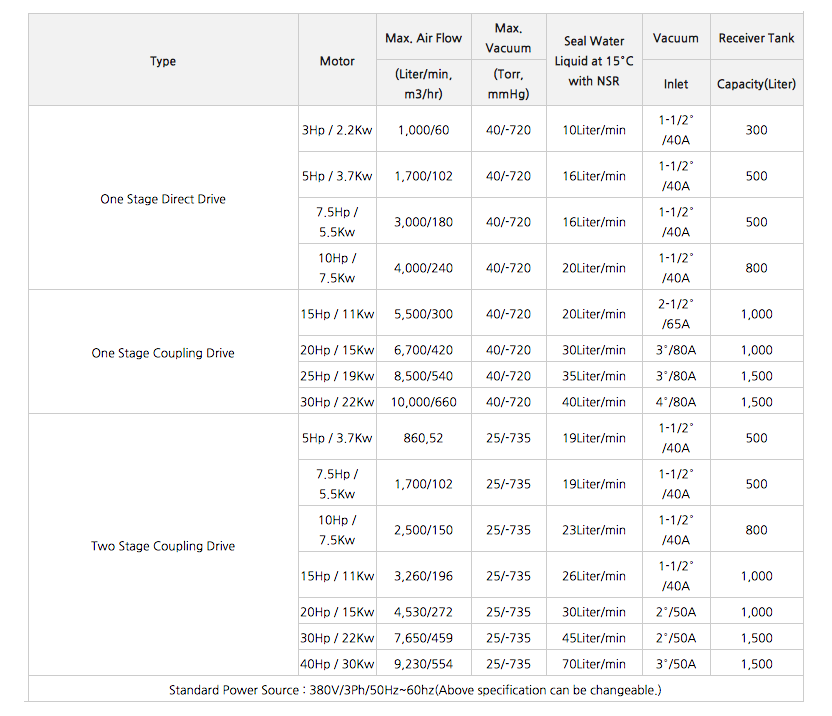Viewport: 832px width, 716px height.
Task: Click the Standard Power Source footer note
Action: point(415,690)
